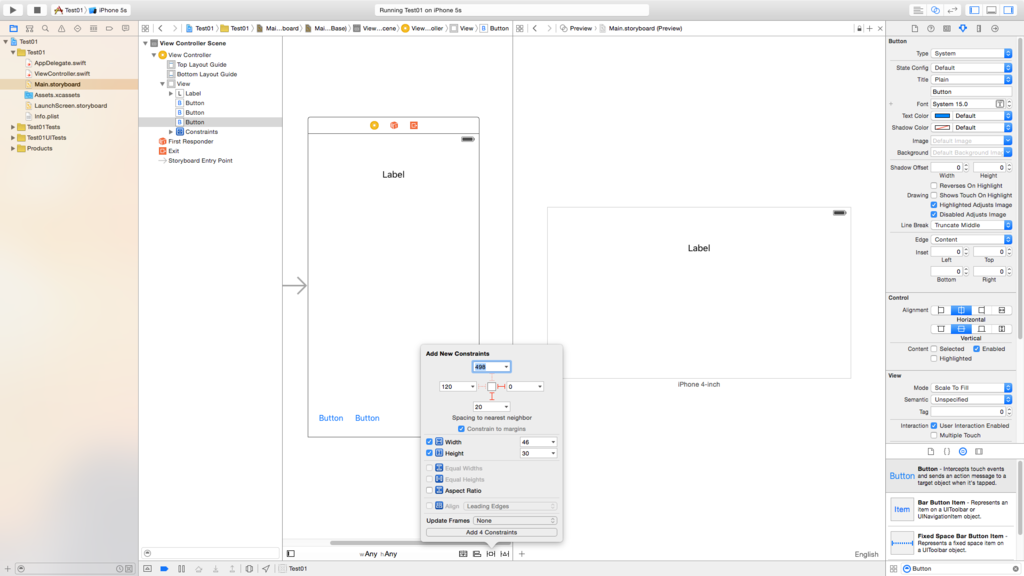Viewport: 1024px width, 576px height.
Task: Enable Reverses On Highlight
Action: (x=934, y=185)
